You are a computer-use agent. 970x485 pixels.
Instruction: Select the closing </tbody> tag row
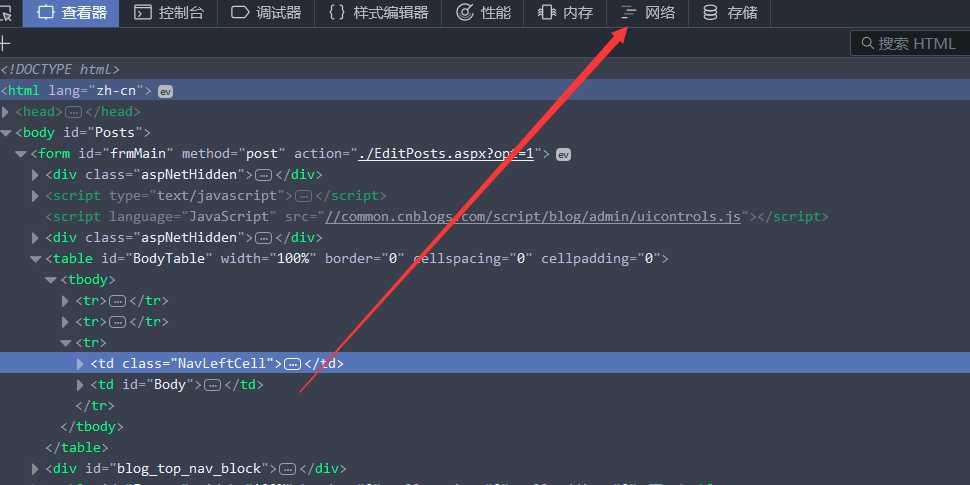92,427
